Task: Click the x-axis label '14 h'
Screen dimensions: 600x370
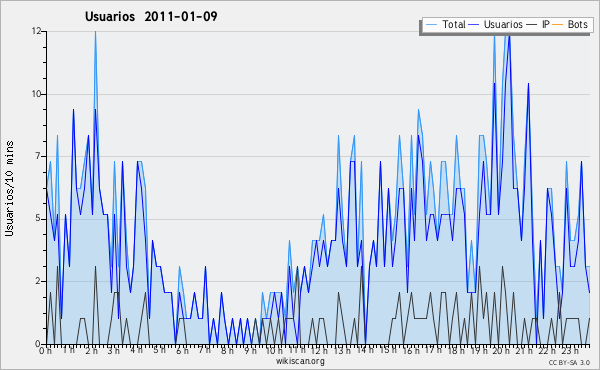Action: 364,350
